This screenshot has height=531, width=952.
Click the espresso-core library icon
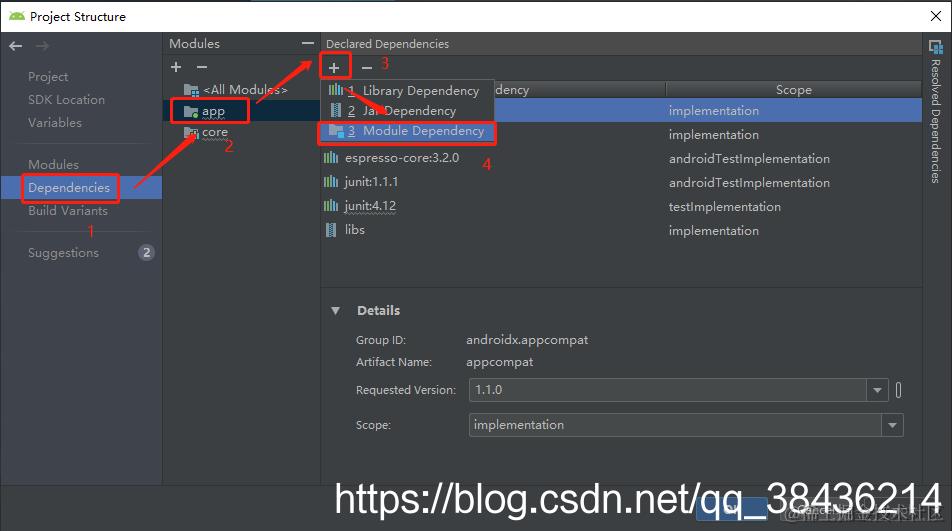[331, 158]
